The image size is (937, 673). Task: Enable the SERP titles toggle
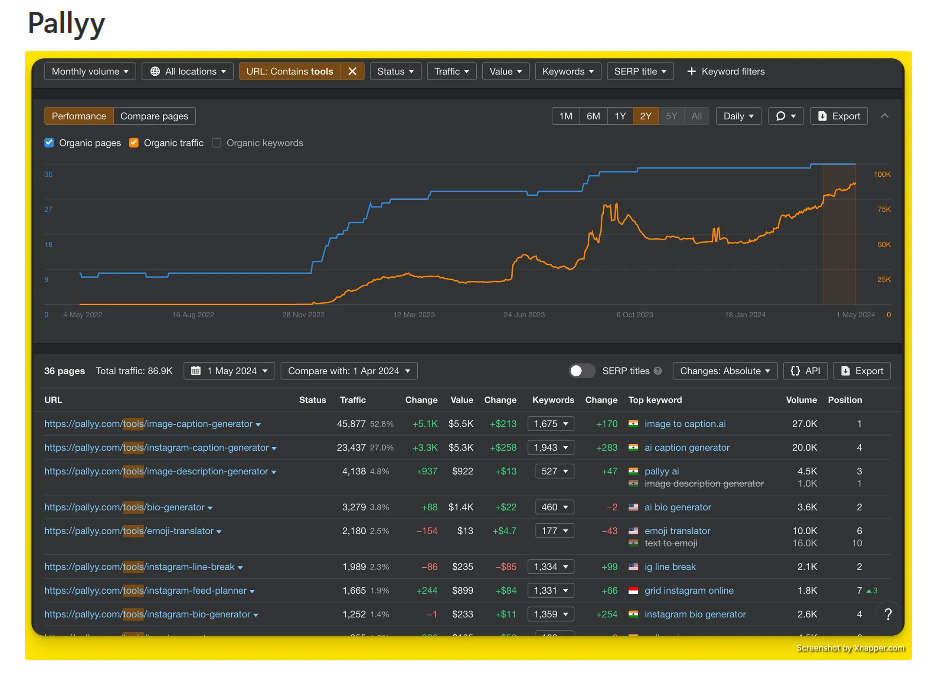582,371
